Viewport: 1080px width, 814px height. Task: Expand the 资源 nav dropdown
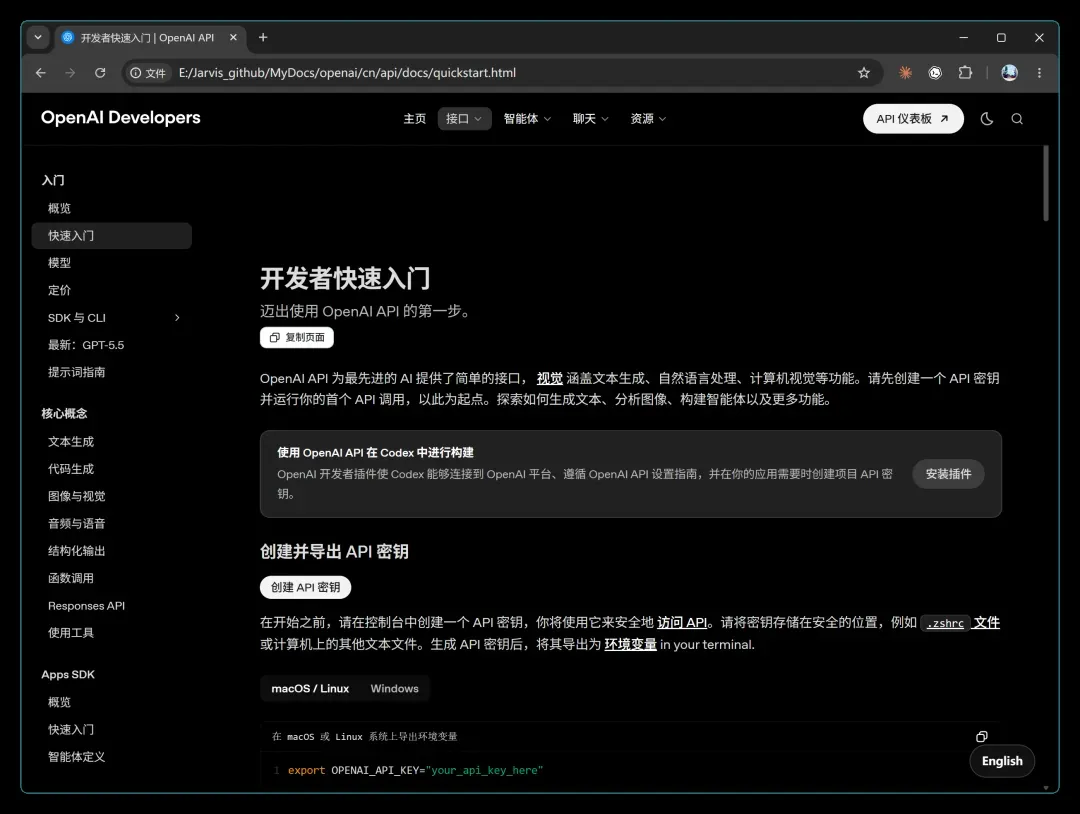tap(648, 119)
